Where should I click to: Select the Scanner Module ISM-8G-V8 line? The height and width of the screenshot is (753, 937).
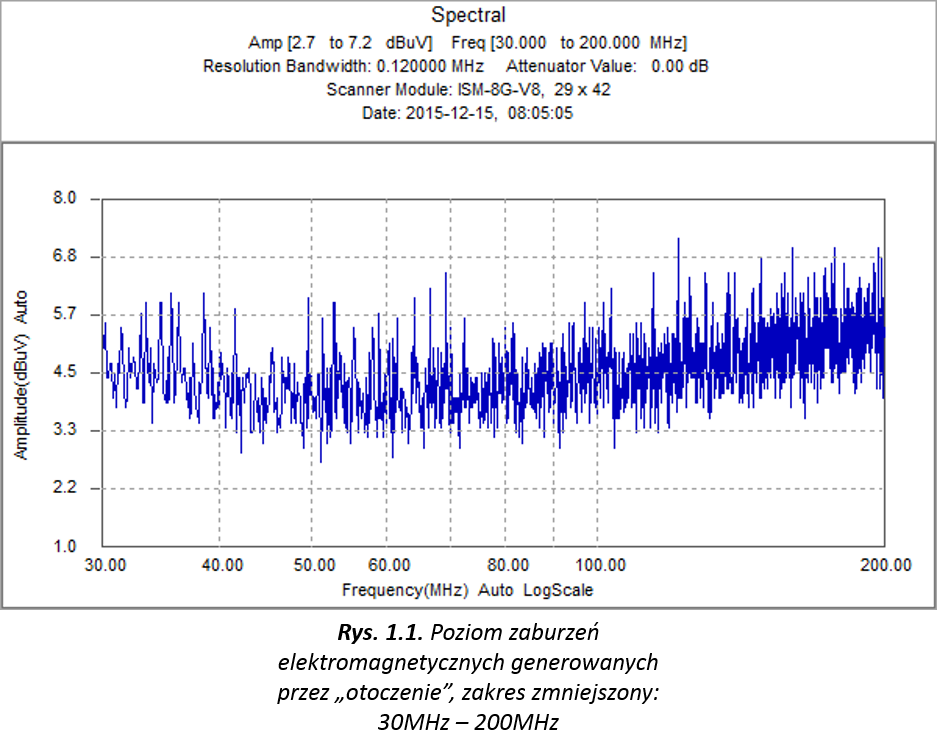pyautogui.click(x=468, y=89)
